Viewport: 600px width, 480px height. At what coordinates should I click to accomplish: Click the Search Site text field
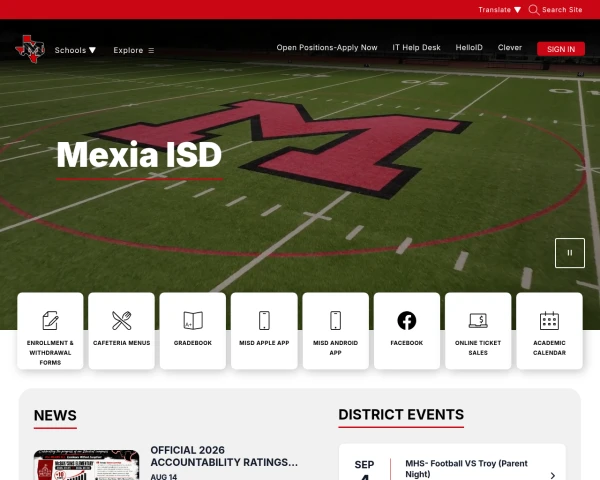pos(562,10)
